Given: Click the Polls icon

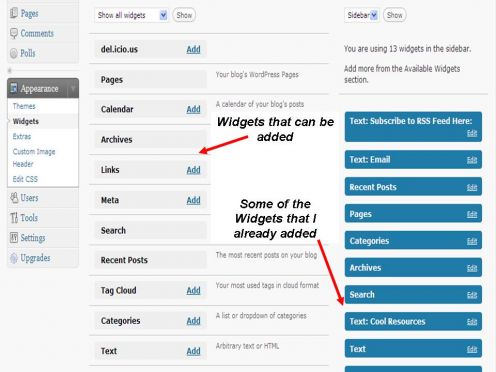Looking at the screenshot, I should tap(14, 53).
